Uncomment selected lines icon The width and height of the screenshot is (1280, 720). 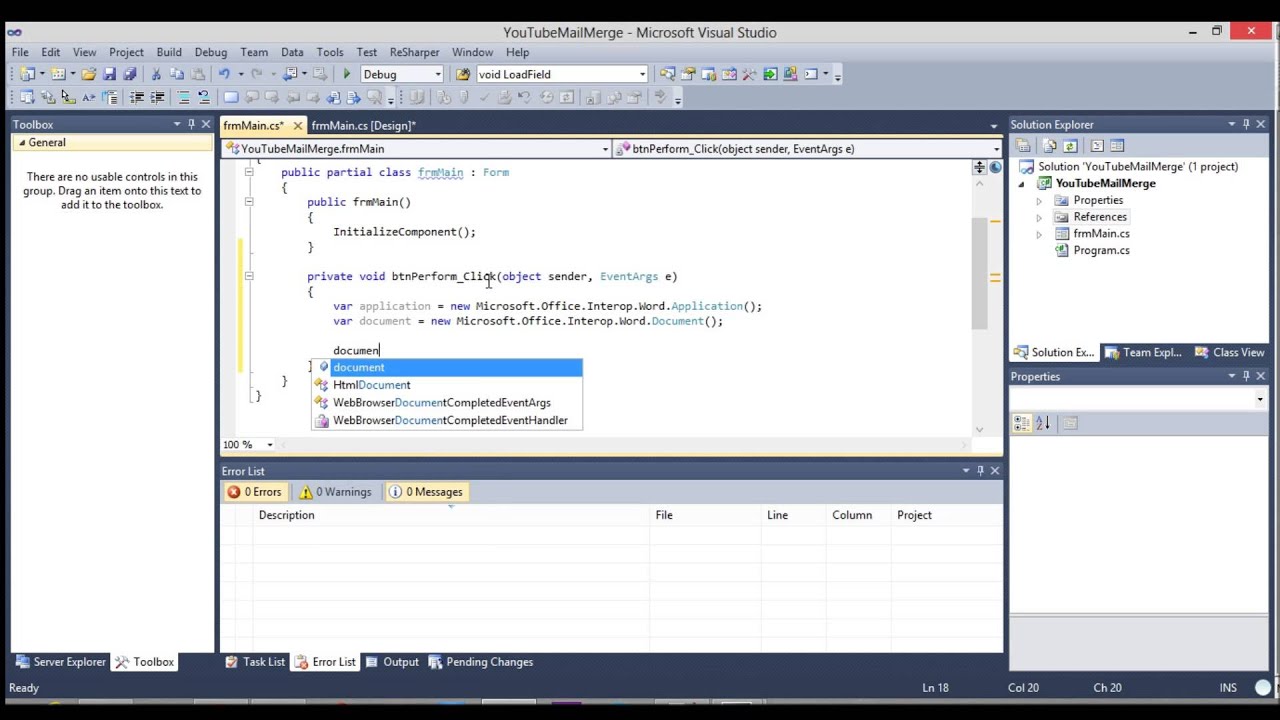point(204,97)
